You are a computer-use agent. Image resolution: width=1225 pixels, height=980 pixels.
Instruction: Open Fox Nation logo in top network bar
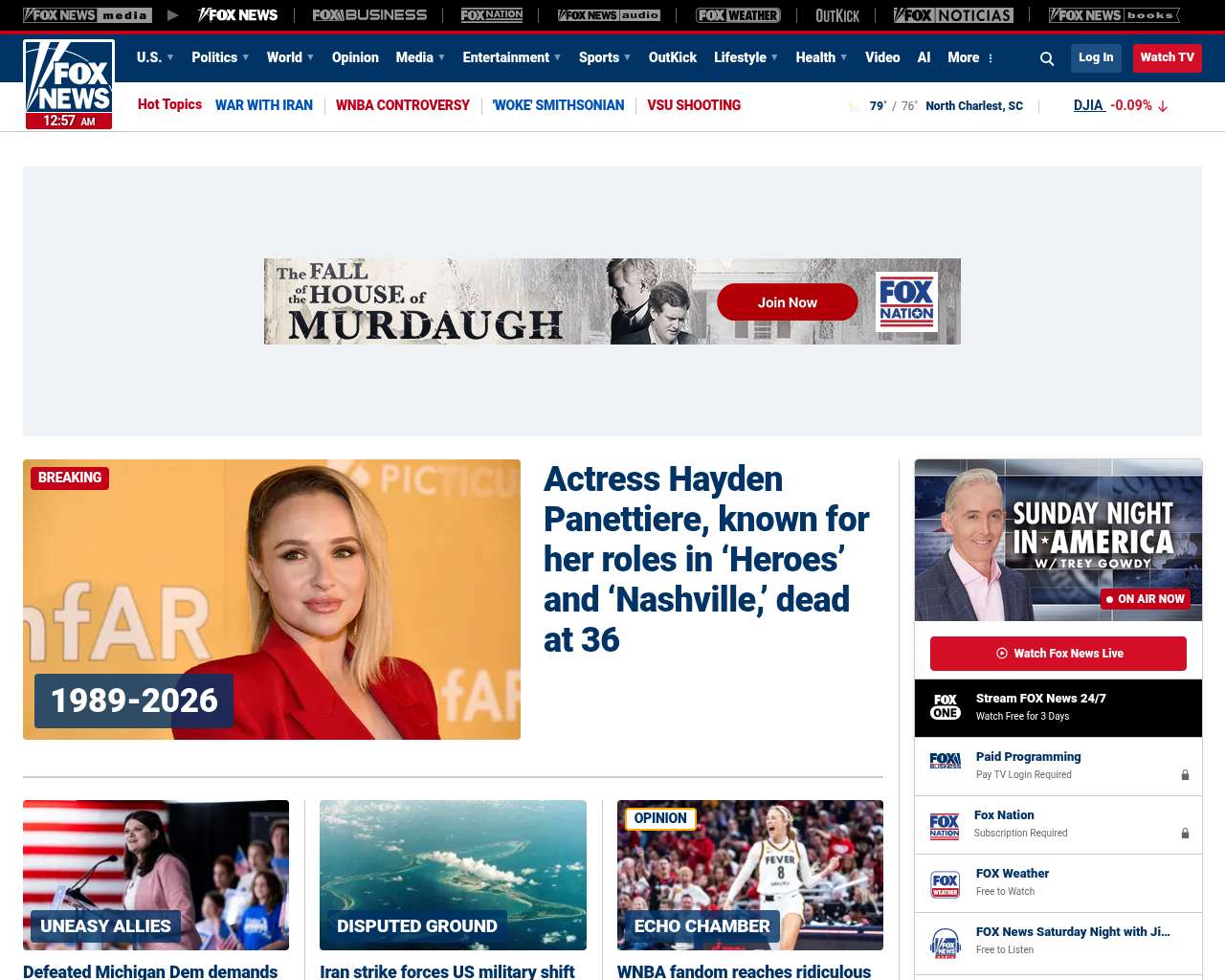tap(492, 15)
